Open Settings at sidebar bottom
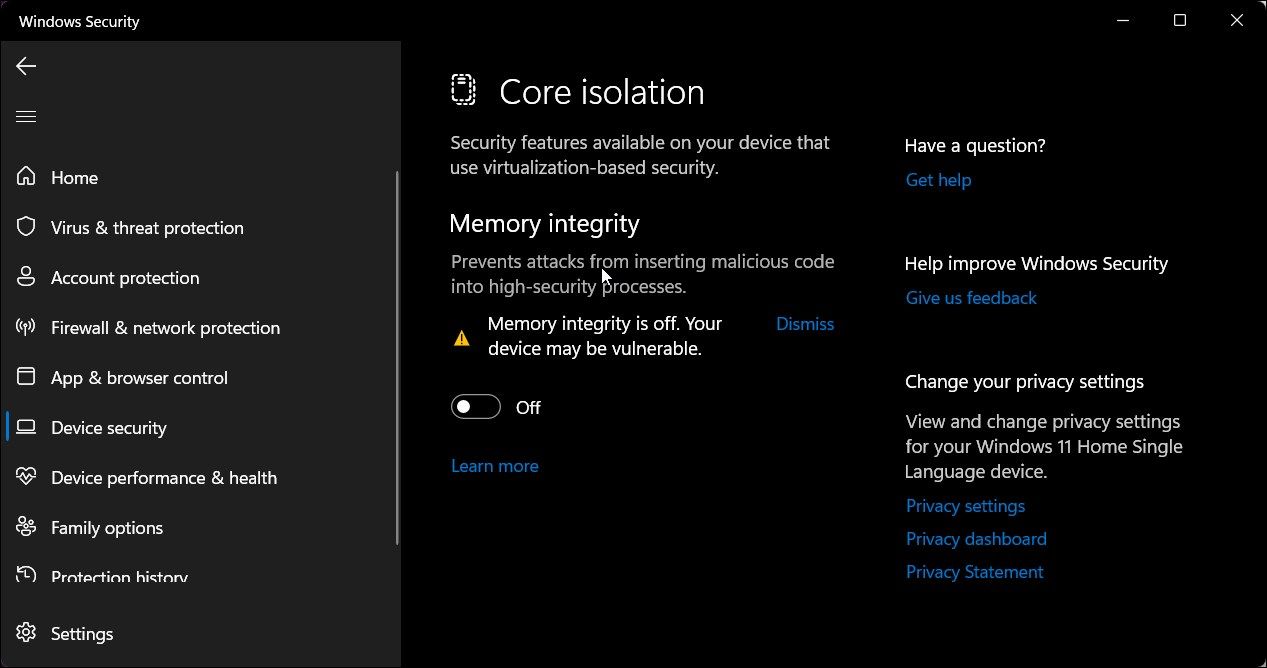The image size is (1267, 668). tap(82, 634)
